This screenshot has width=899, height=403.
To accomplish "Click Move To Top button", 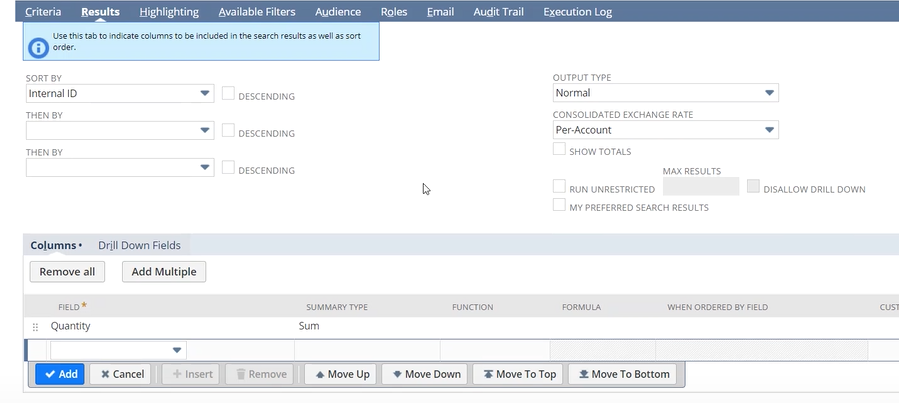I will (518, 374).
